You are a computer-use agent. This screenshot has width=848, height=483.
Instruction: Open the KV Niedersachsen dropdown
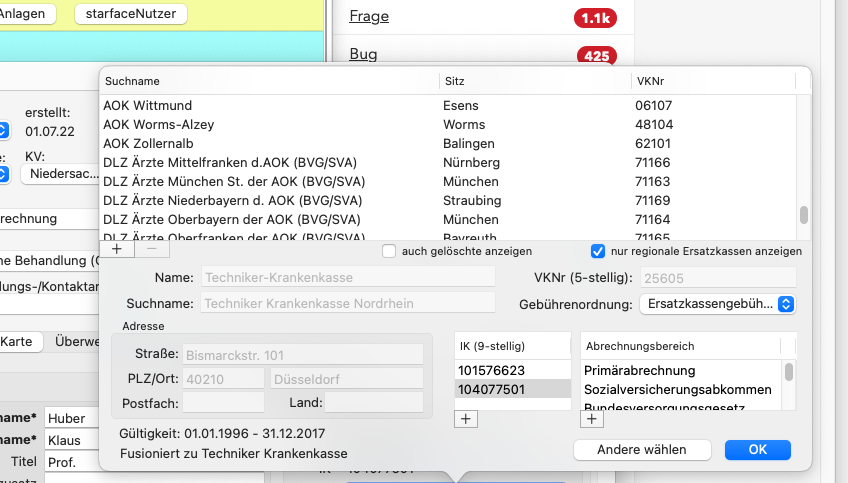(x=61, y=174)
